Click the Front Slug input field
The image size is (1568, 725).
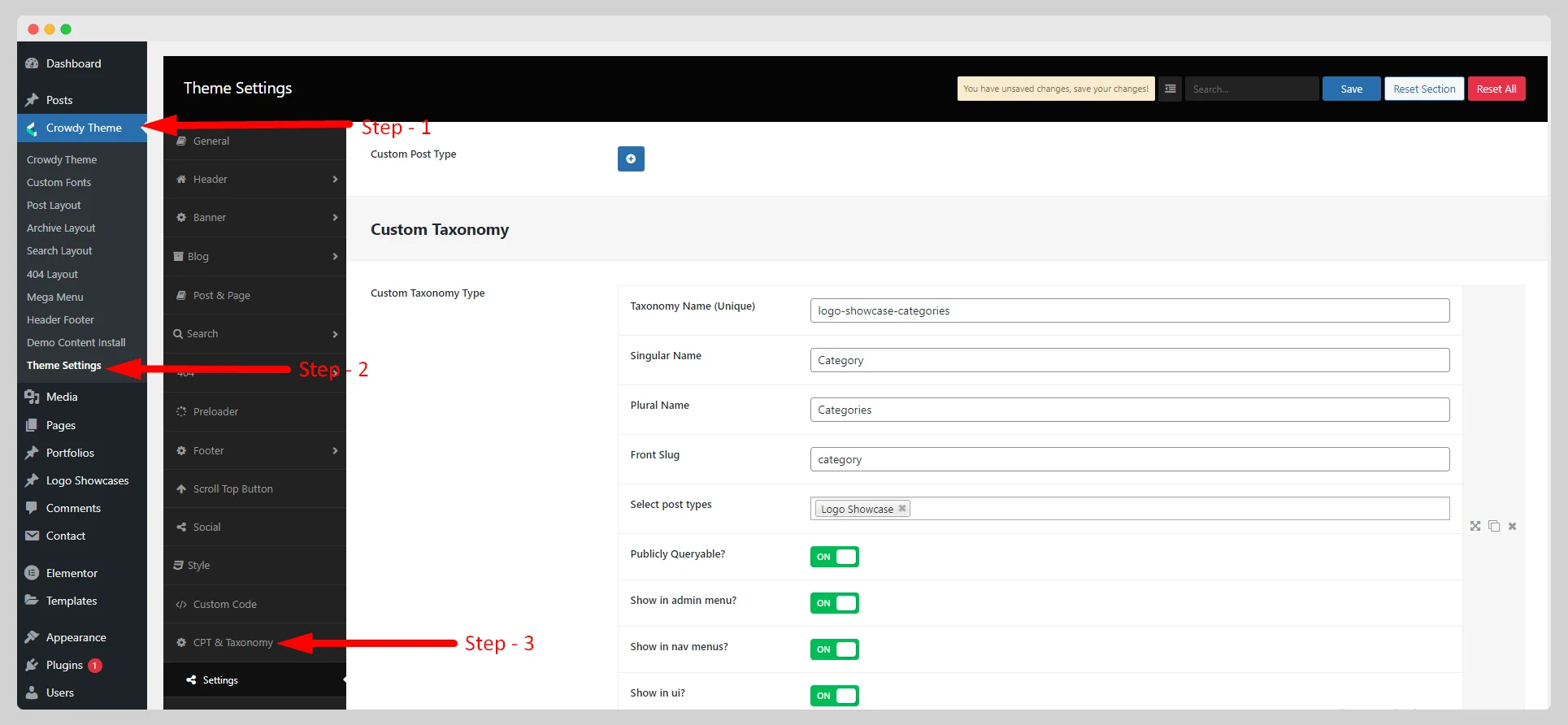tap(1130, 459)
